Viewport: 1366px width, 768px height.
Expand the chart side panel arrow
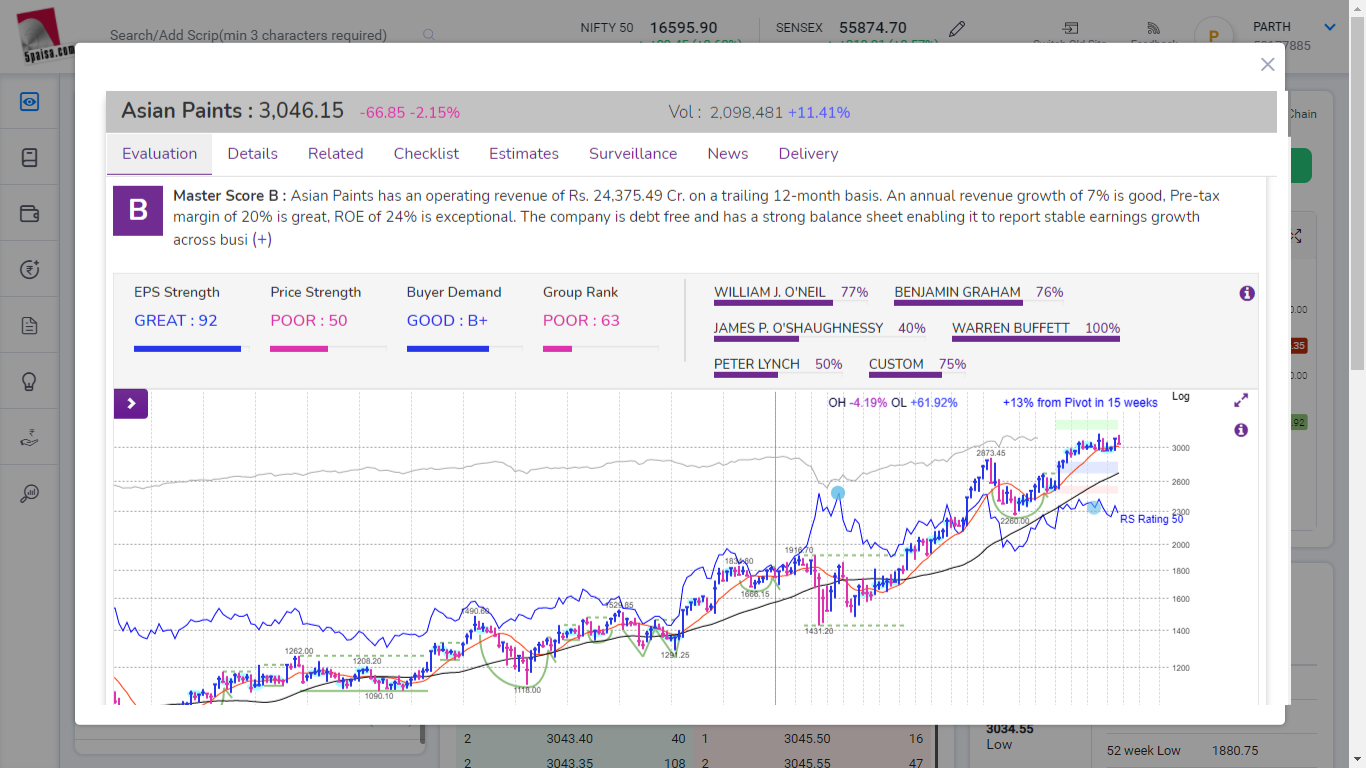pyautogui.click(x=131, y=404)
